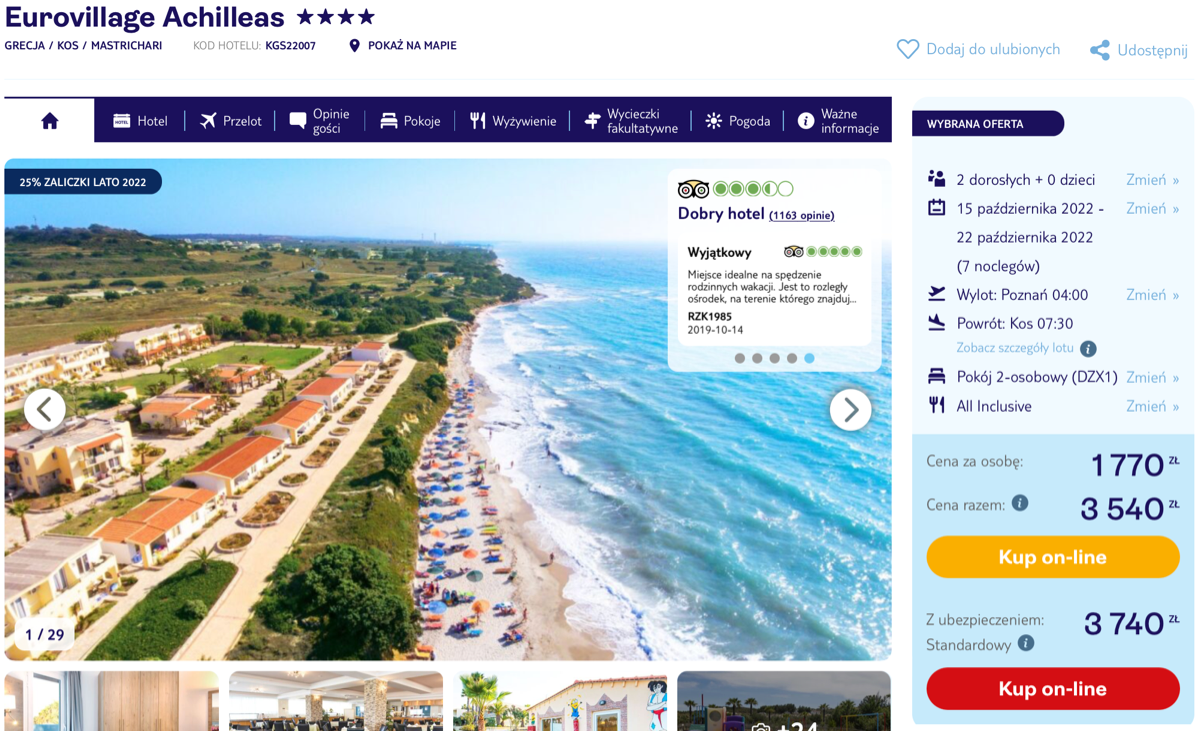Open Ważne informacje tab

pos(838,121)
